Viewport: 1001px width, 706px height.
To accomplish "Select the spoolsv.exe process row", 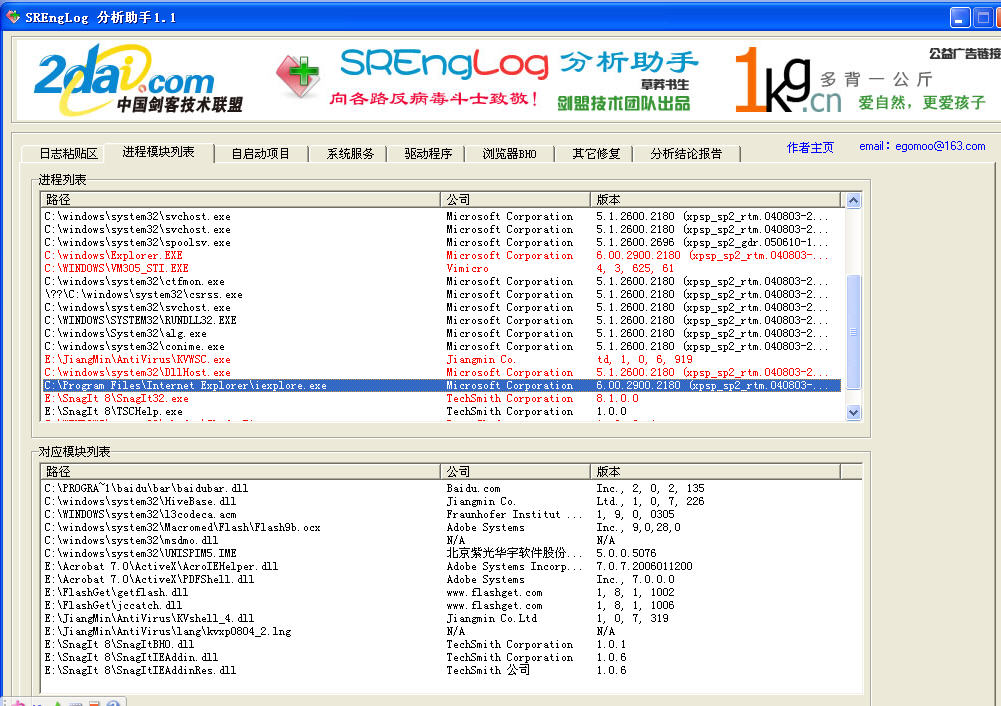I will tap(442, 243).
